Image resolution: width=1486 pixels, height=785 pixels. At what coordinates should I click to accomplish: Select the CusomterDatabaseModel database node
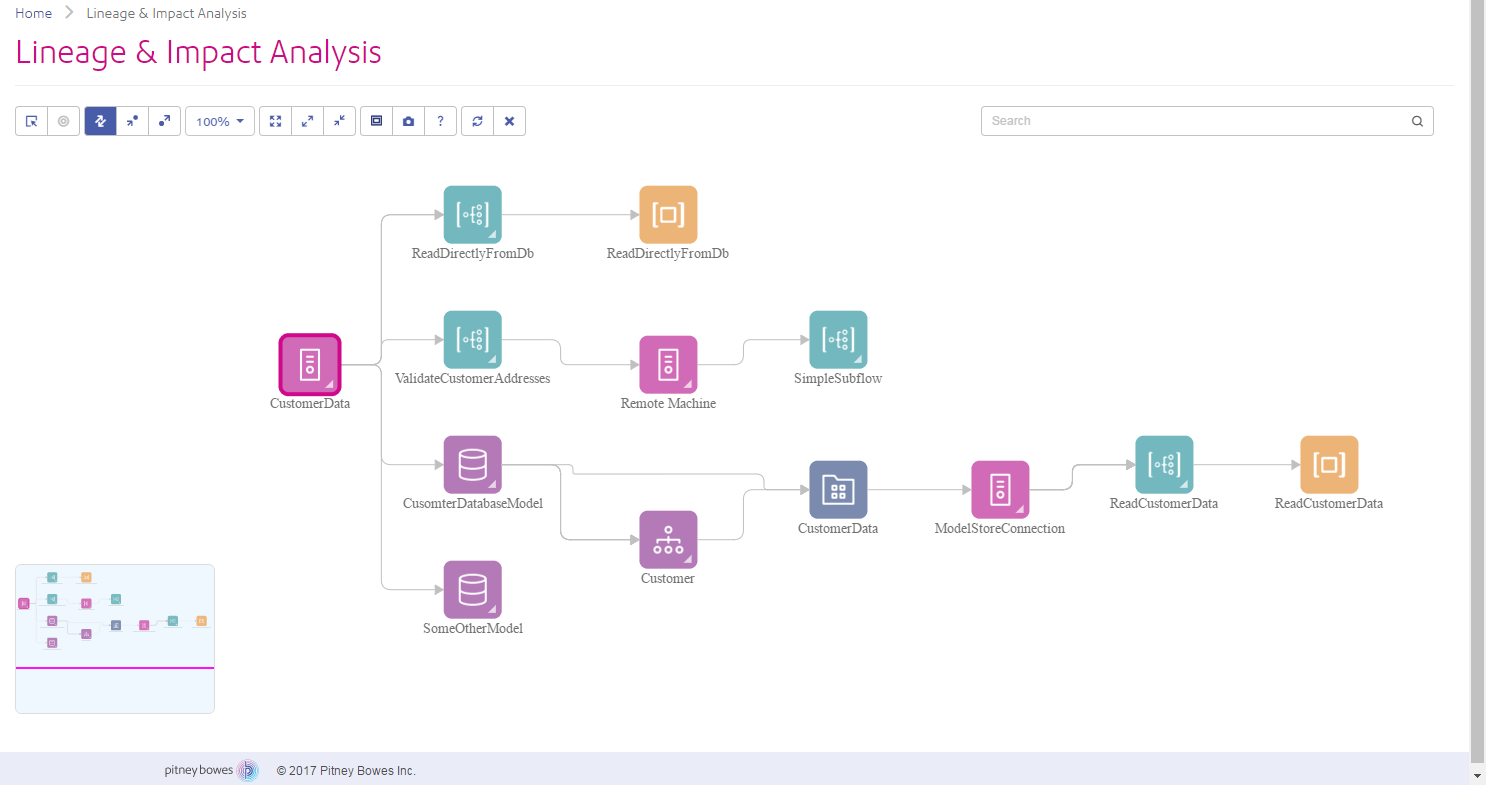472,465
